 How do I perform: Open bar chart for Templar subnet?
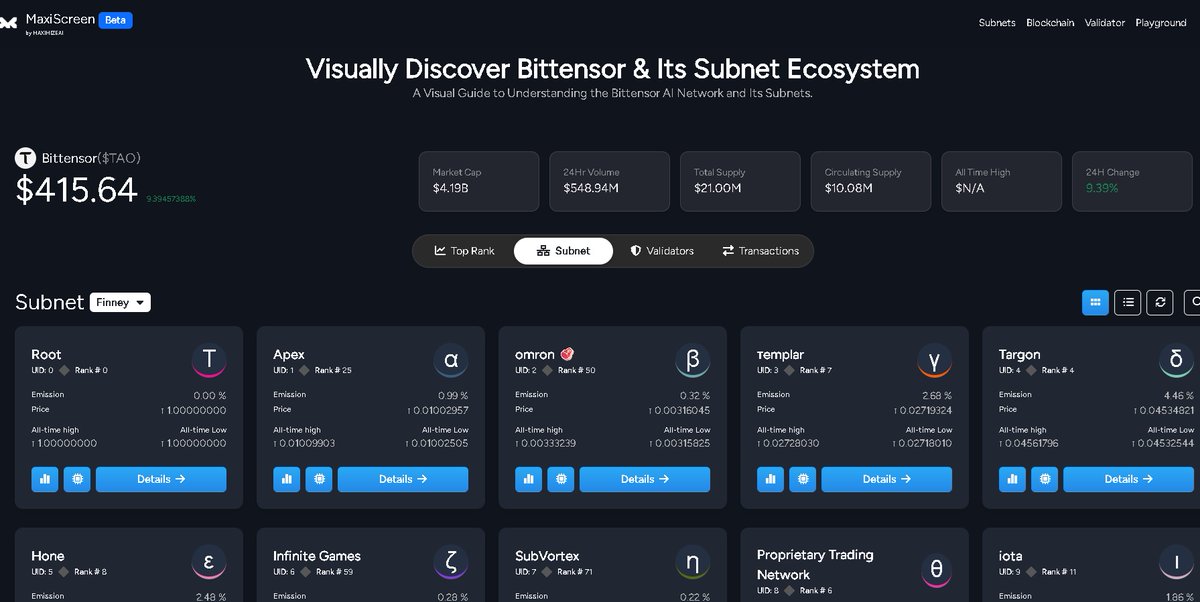(x=770, y=479)
